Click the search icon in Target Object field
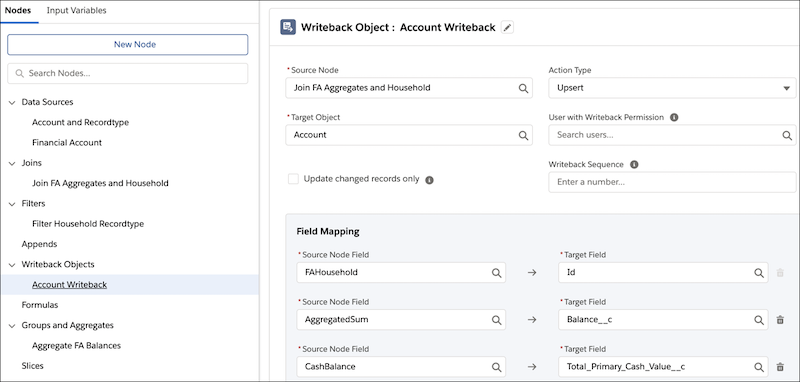This screenshot has height=382, width=800. [x=523, y=135]
